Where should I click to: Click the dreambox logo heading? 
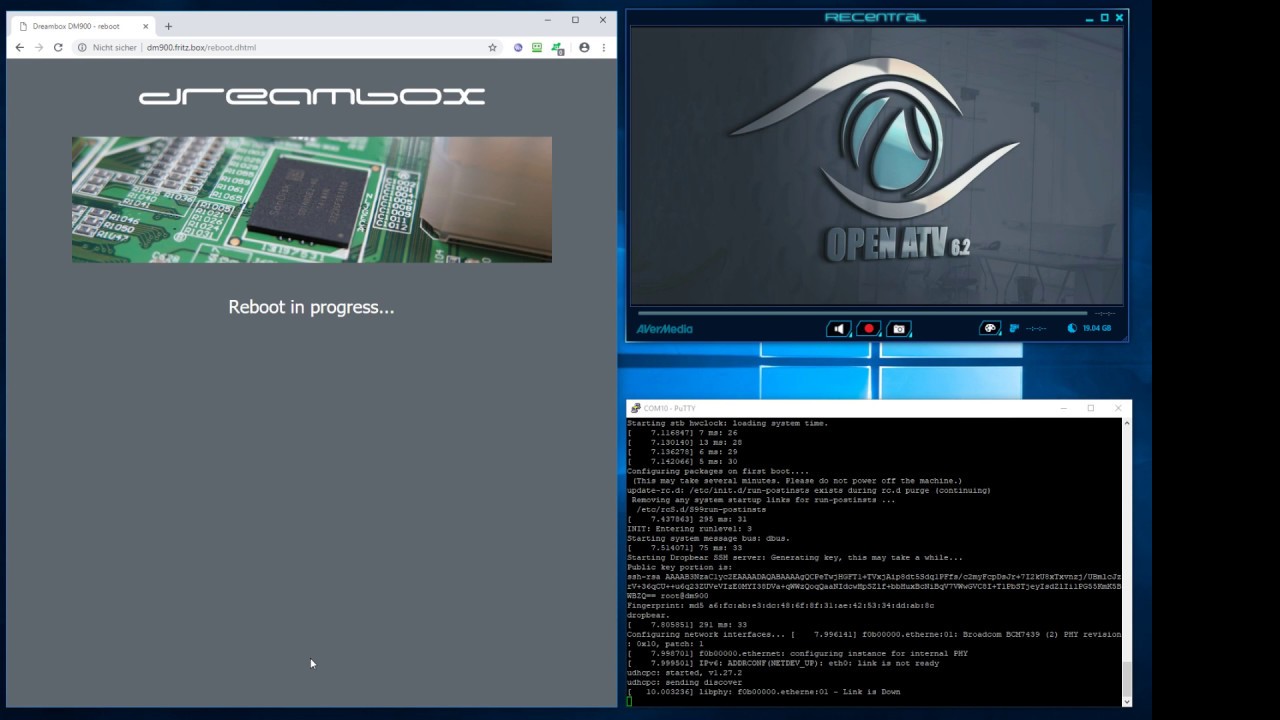(311, 96)
